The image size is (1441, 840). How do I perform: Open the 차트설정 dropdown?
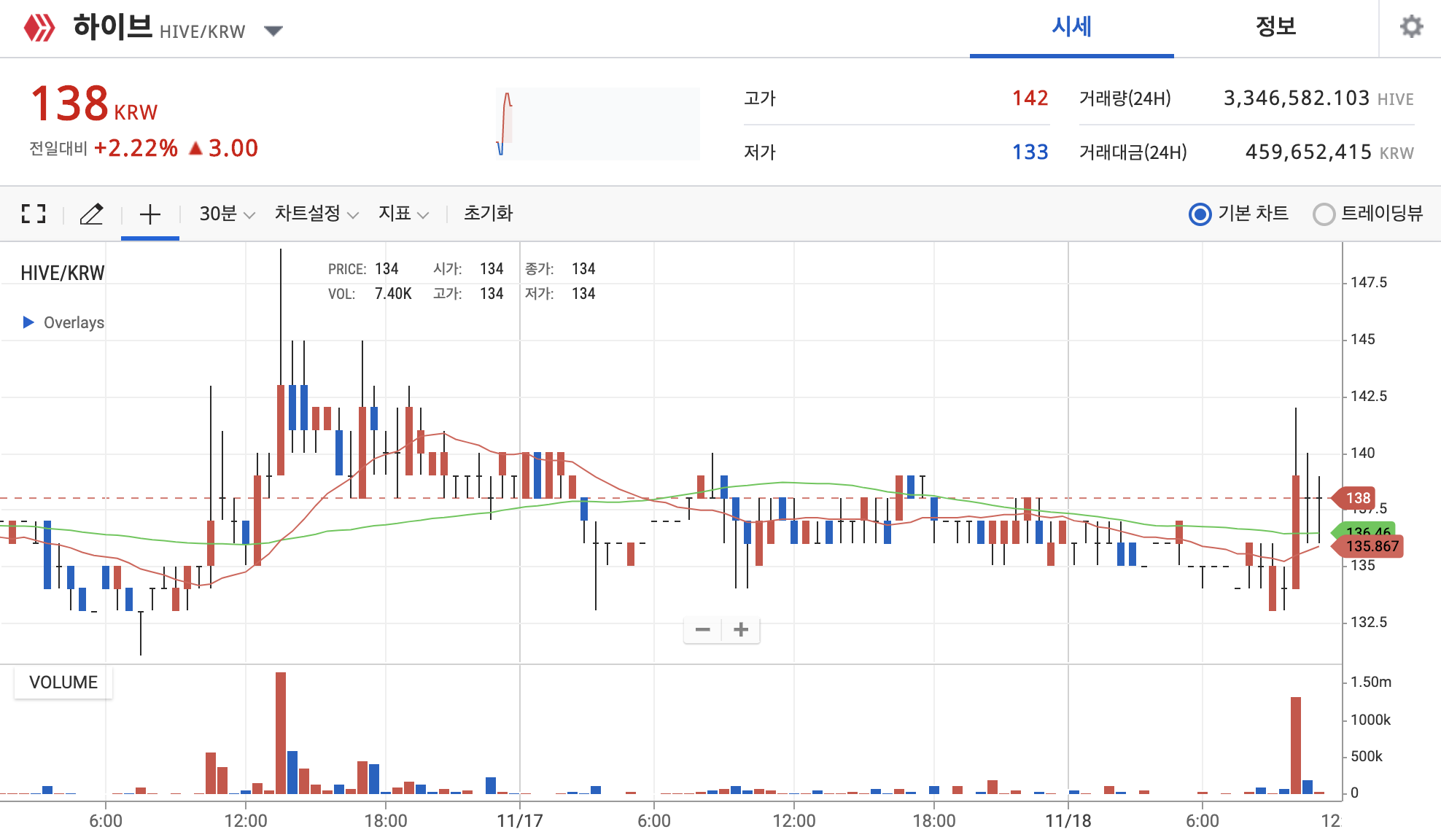click(316, 214)
